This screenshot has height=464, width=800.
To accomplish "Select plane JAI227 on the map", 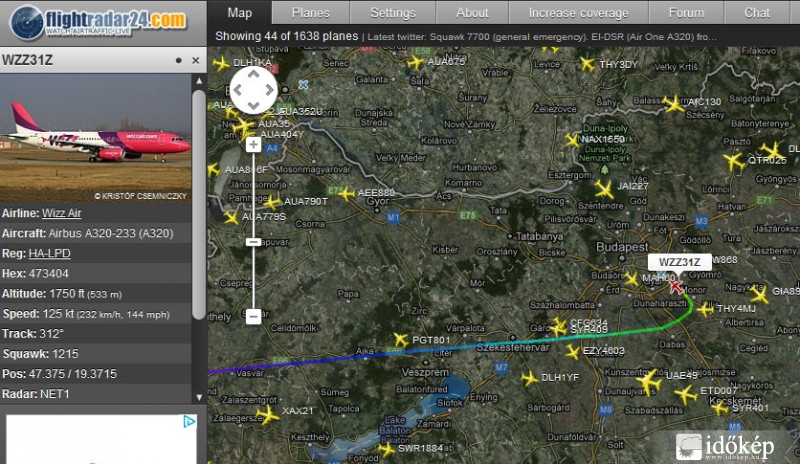I will (604, 189).
